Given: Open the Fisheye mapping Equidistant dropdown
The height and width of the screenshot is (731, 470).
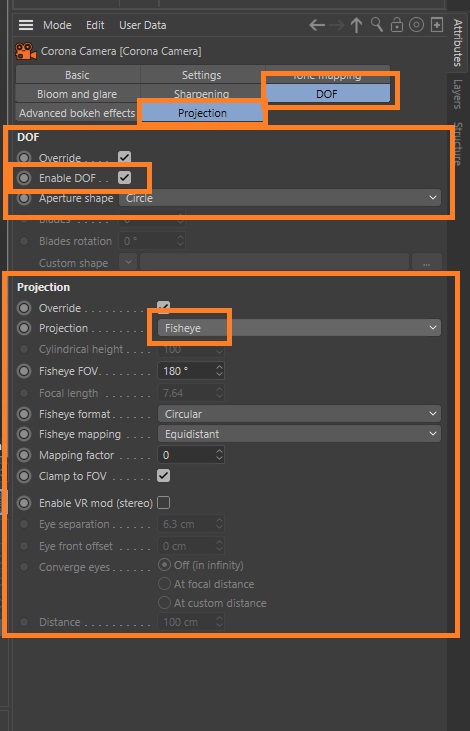Looking at the screenshot, I should click(x=299, y=434).
